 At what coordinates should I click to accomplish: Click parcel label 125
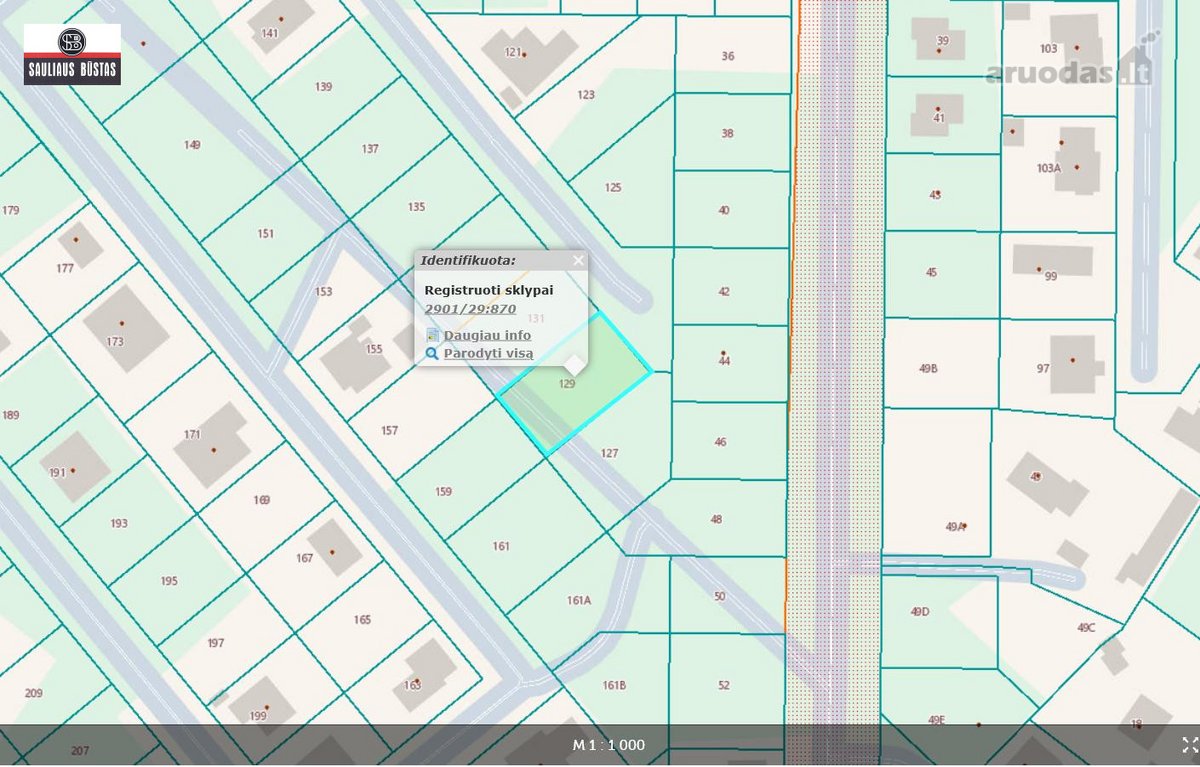point(613,187)
